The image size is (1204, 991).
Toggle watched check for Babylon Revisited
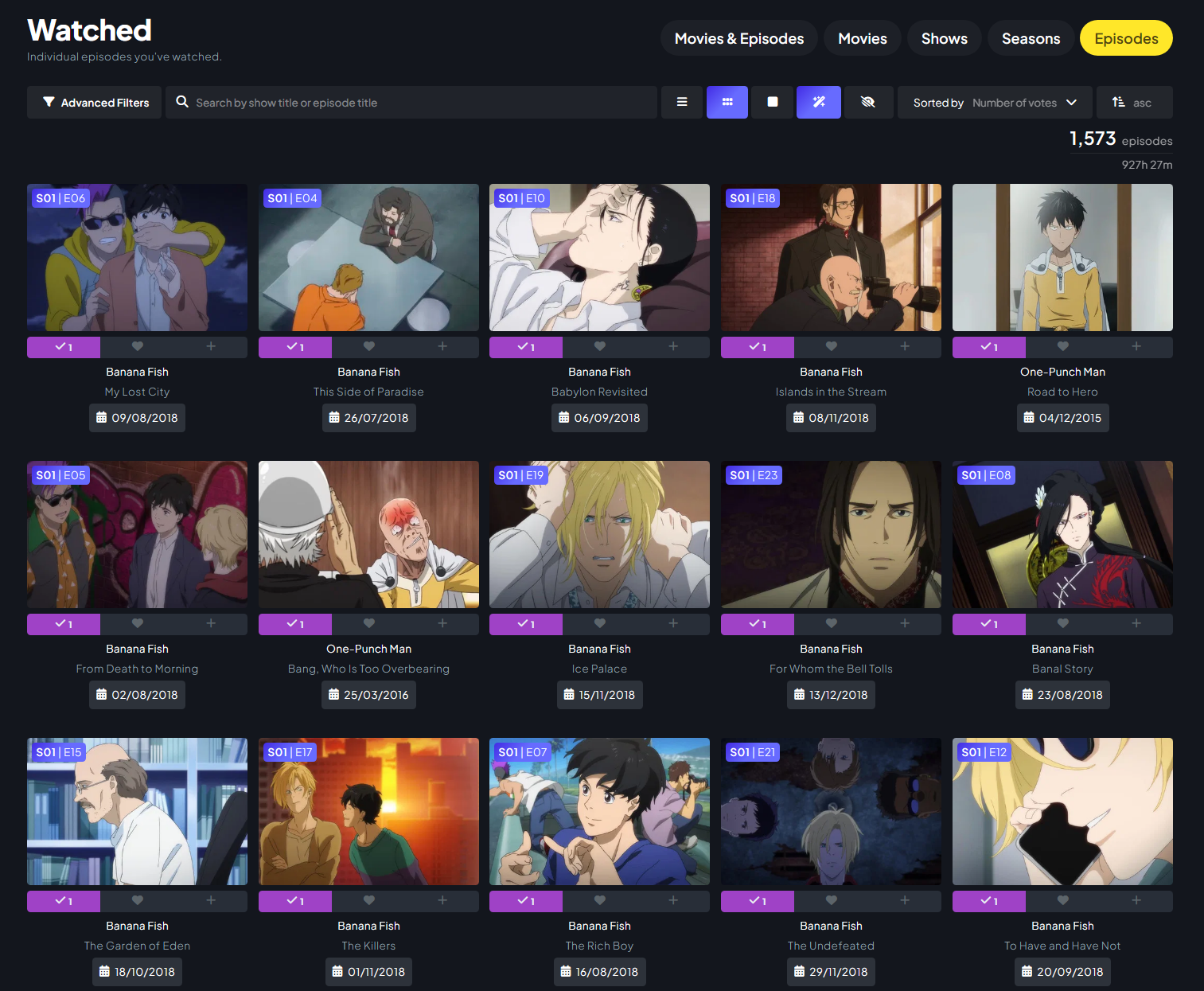pyautogui.click(x=526, y=347)
